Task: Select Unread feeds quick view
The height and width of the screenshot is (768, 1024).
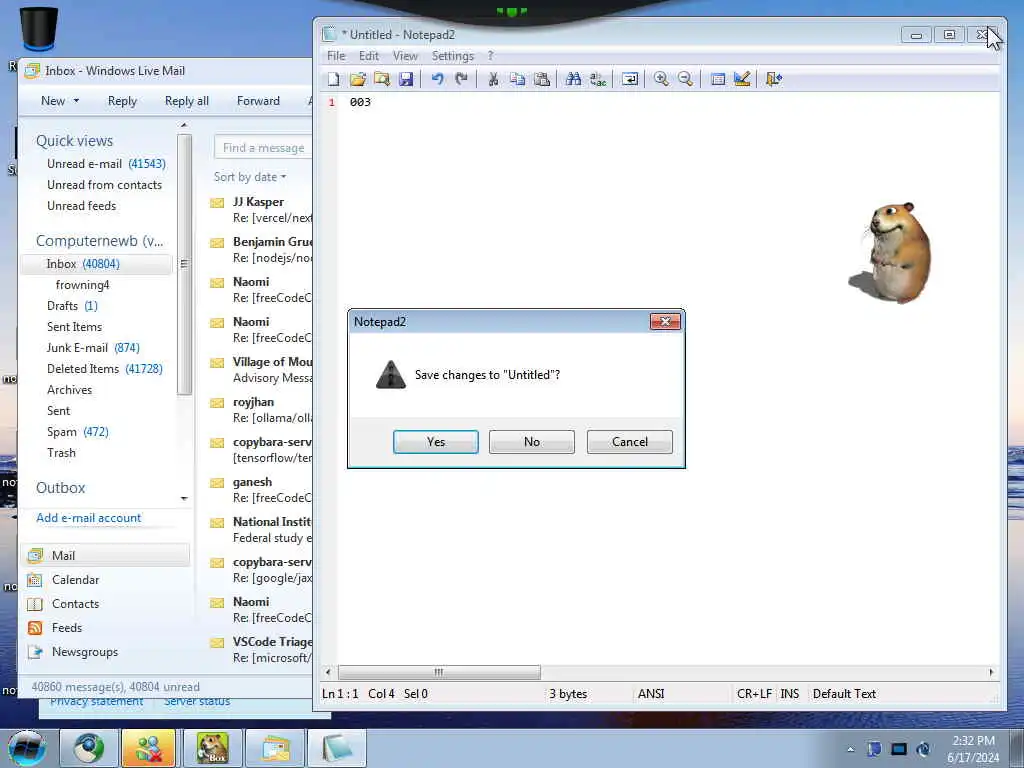Action: [x=81, y=206]
